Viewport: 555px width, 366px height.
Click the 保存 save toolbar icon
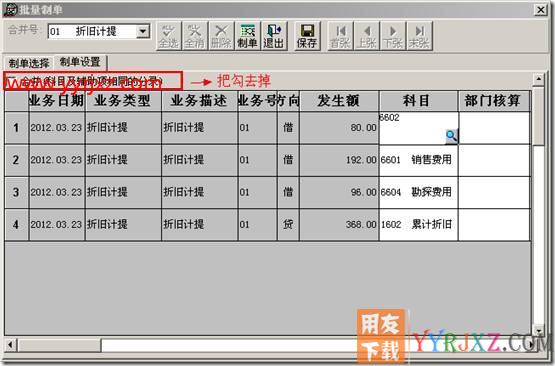point(307,36)
